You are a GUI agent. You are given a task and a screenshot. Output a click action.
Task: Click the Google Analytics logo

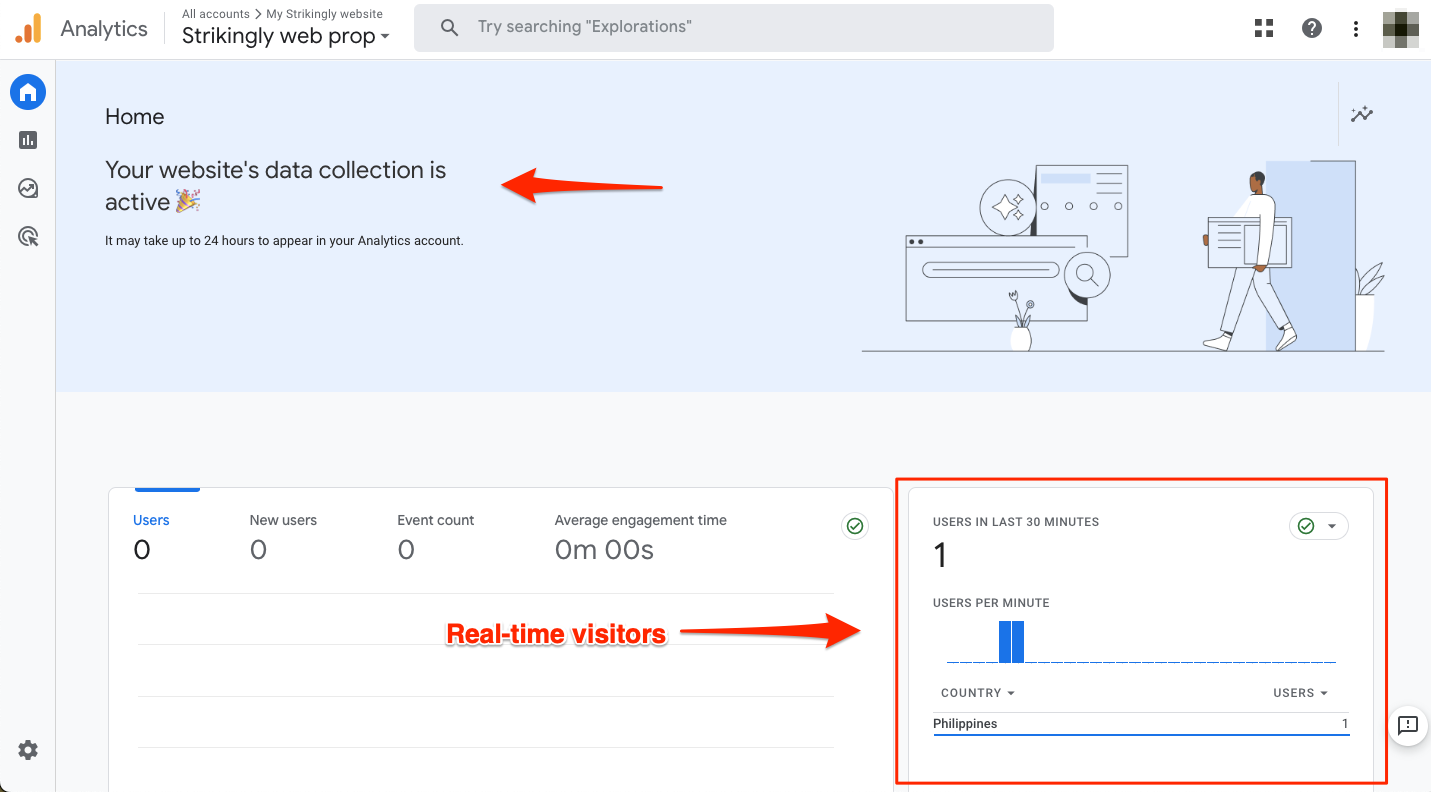(28, 27)
